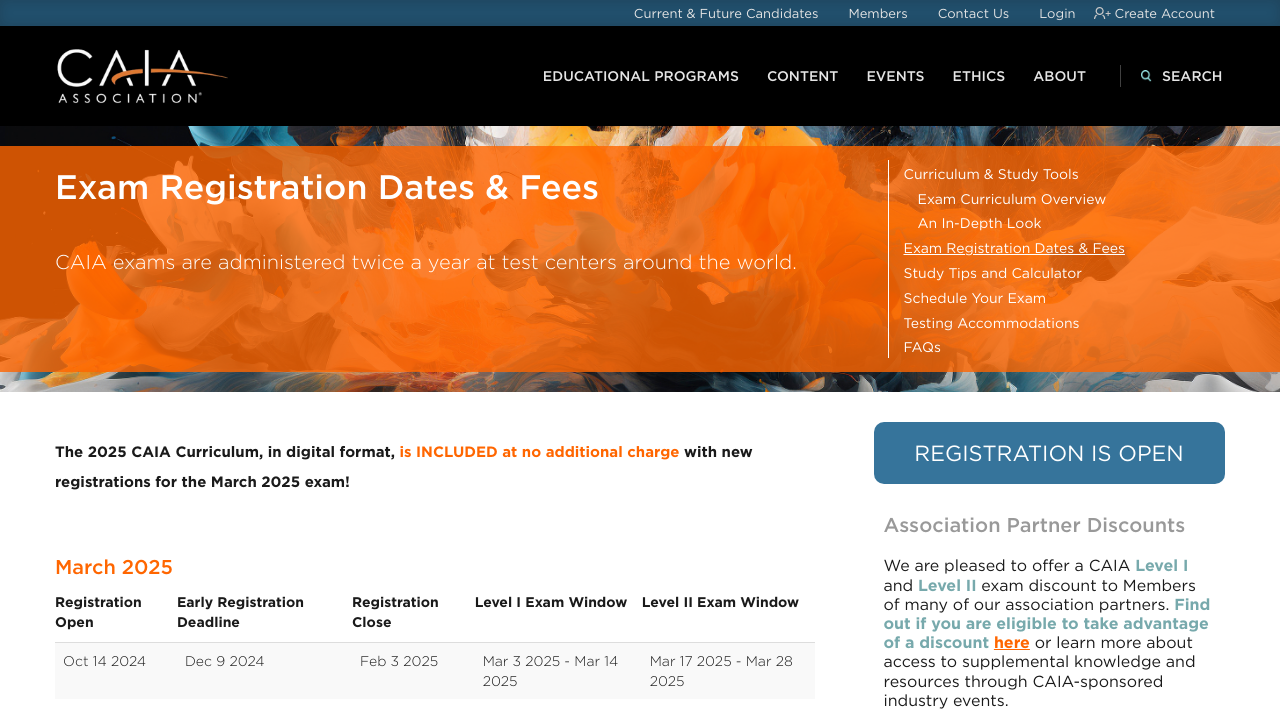The image size is (1280, 720).
Task: Open the Events menu
Action: (x=895, y=76)
